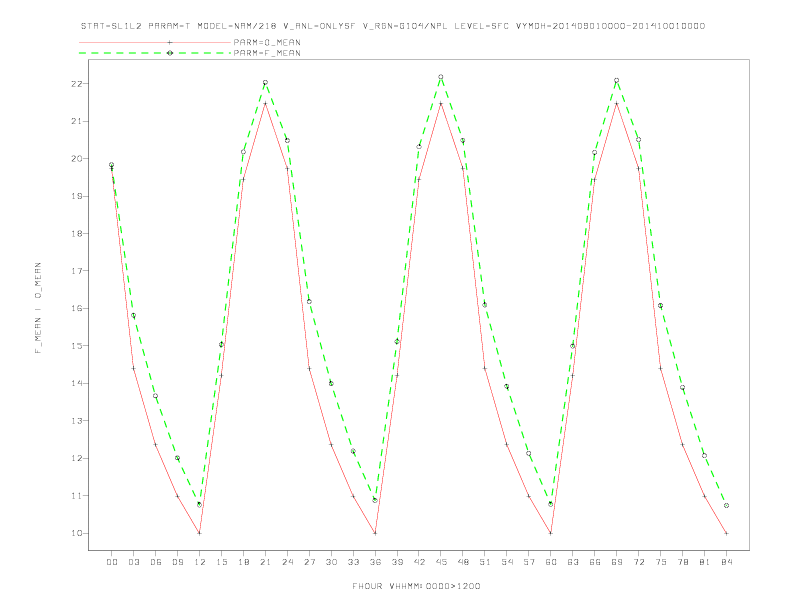The image size is (792, 612).
Task: Click y-axis tick label 20
Action: point(76,159)
